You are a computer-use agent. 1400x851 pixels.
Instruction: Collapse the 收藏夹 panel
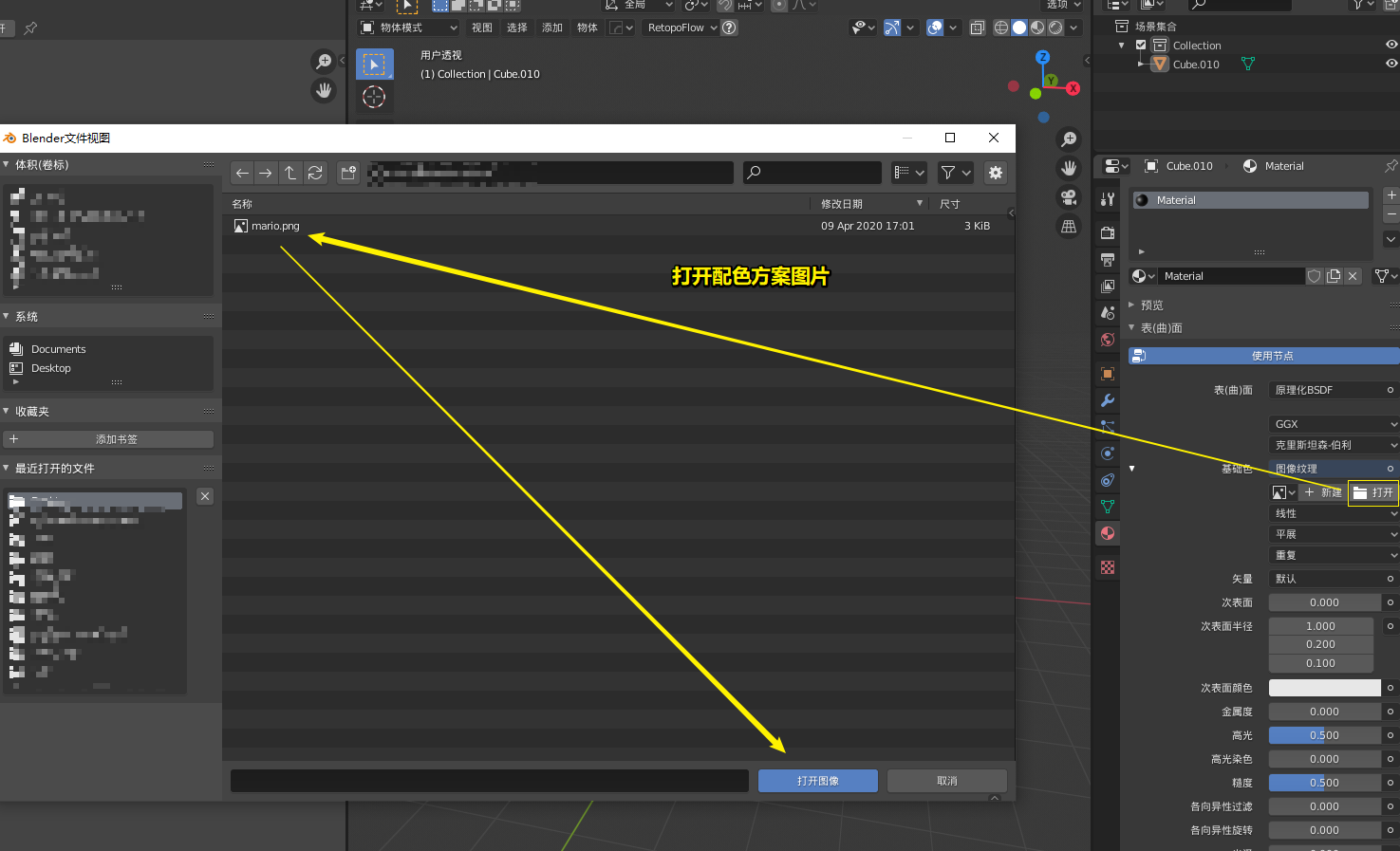click(7, 411)
